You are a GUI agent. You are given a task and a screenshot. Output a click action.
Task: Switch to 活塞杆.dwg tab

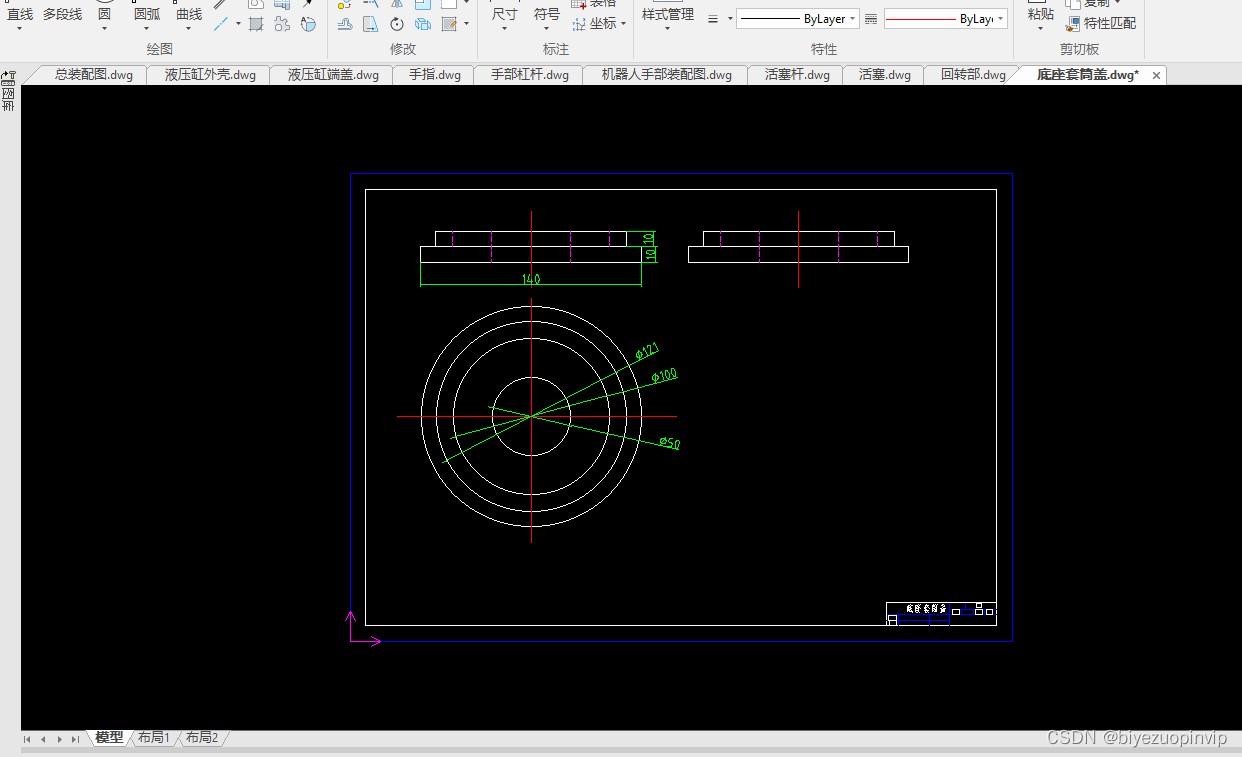point(797,75)
